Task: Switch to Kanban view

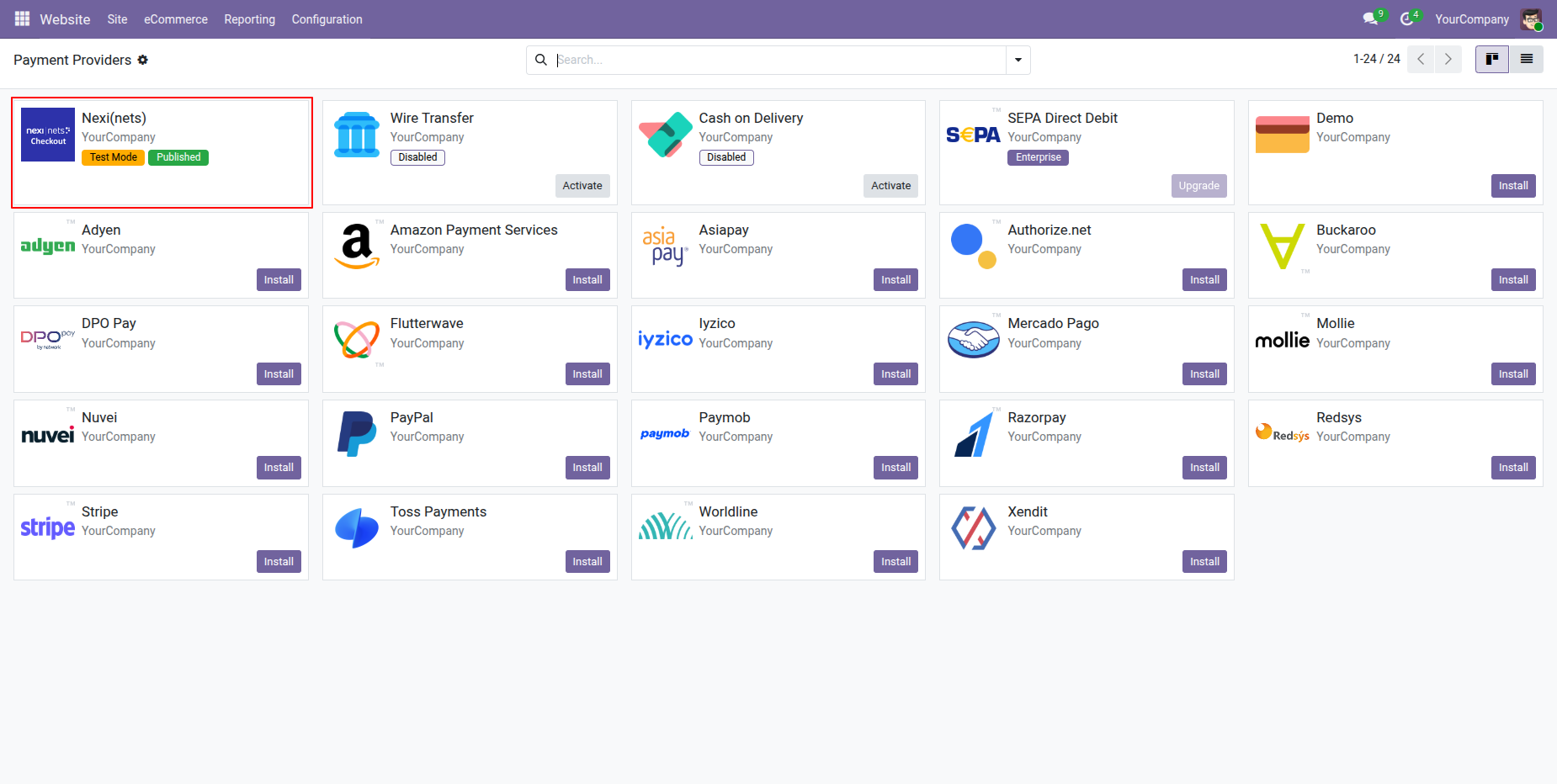Action: pyautogui.click(x=1492, y=59)
